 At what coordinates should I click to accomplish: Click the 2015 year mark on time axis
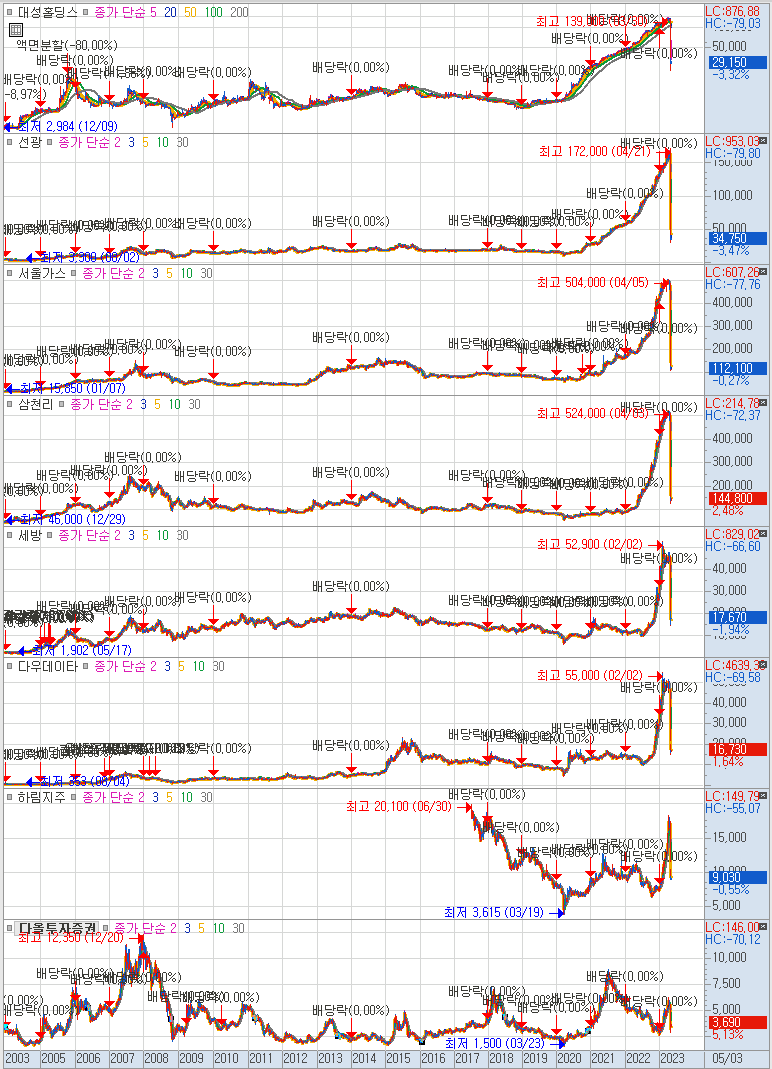(x=398, y=1058)
